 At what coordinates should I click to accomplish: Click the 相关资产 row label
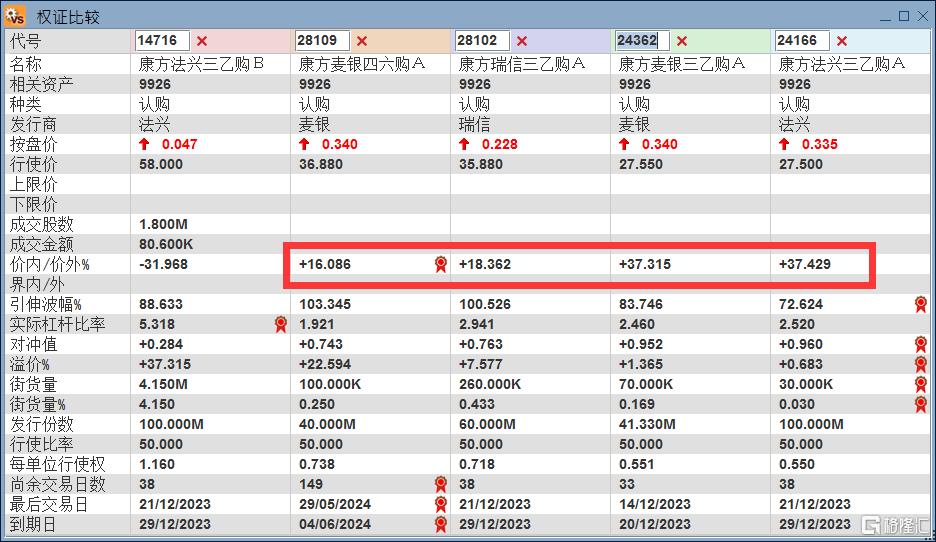[x=41, y=84]
